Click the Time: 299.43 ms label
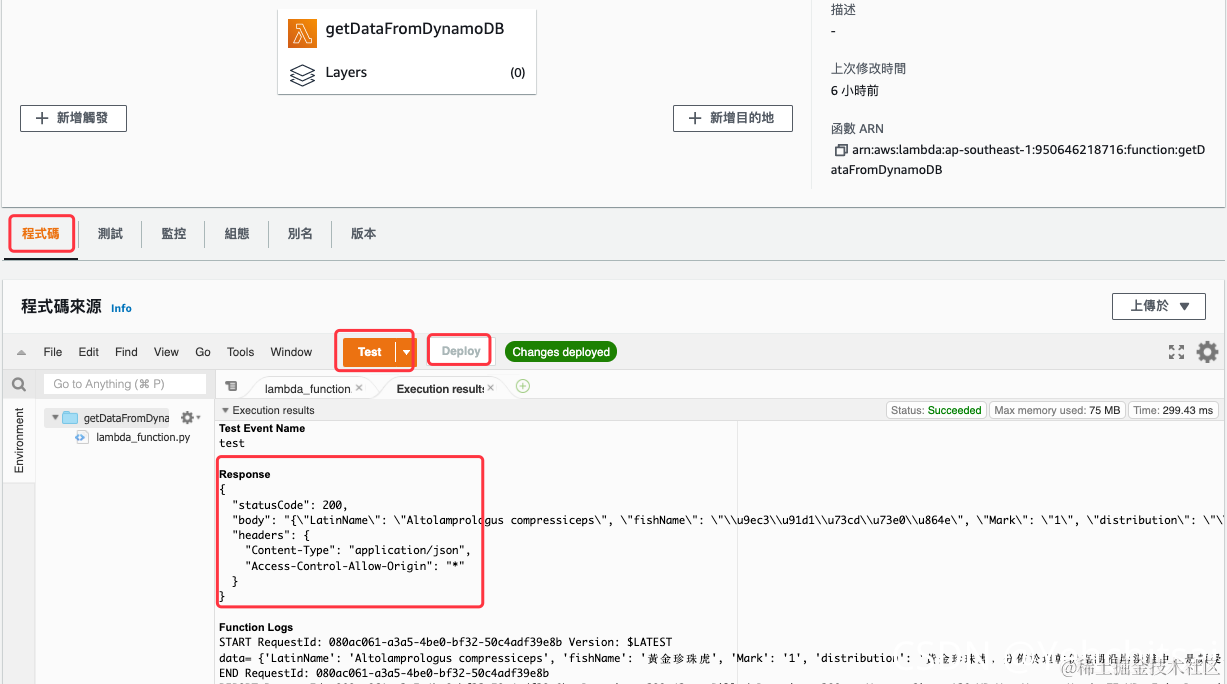 [1174, 410]
